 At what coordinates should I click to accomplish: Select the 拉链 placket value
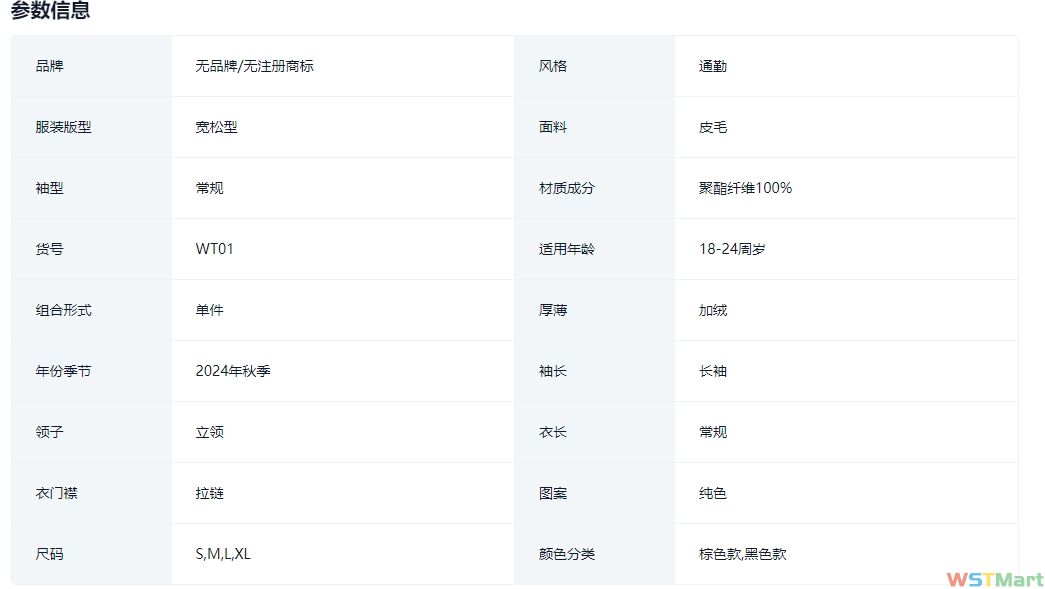coord(210,493)
